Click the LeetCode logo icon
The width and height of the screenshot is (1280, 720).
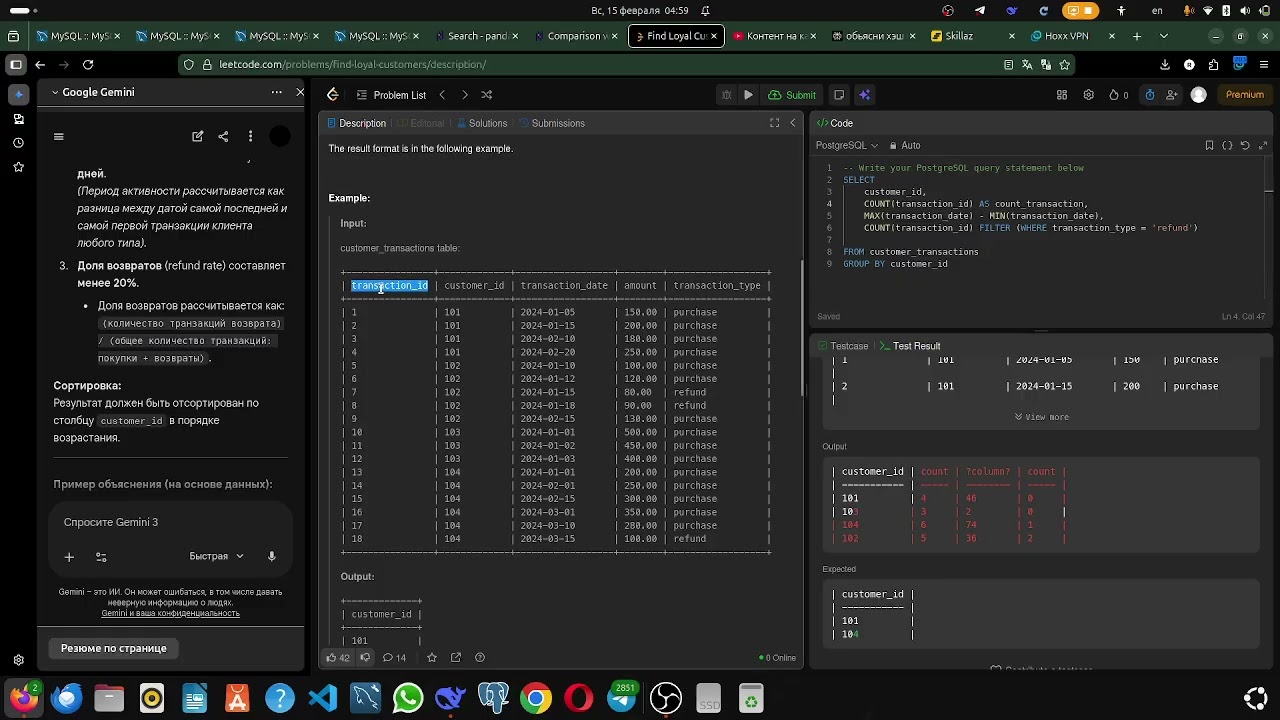tap(333, 95)
